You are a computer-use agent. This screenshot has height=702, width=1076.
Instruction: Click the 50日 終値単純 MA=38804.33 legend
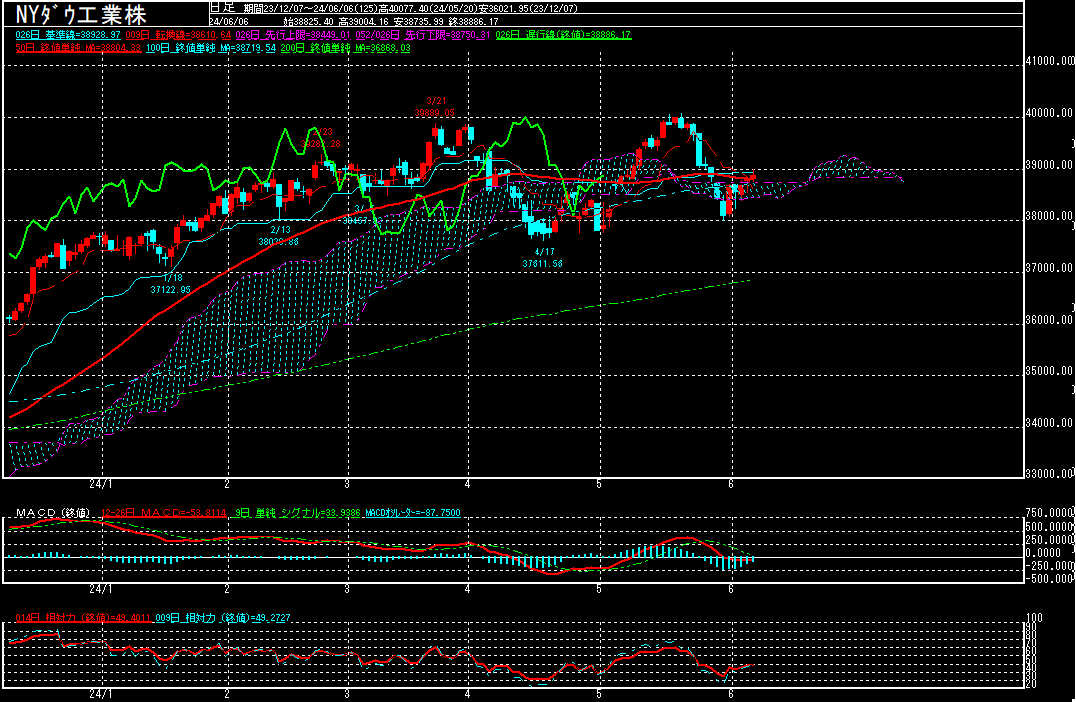pyautogui.click(x=78, y=48)
